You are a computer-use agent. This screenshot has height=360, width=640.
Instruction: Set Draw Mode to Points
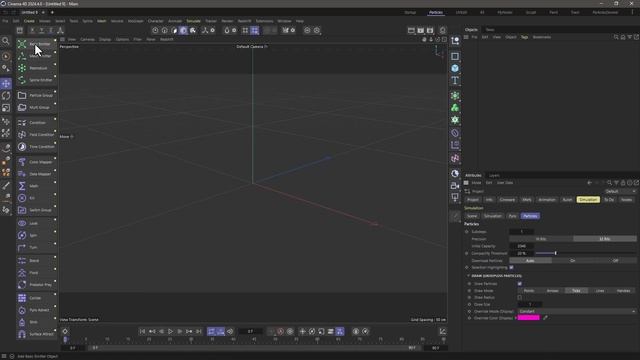(x=529, y=291)
